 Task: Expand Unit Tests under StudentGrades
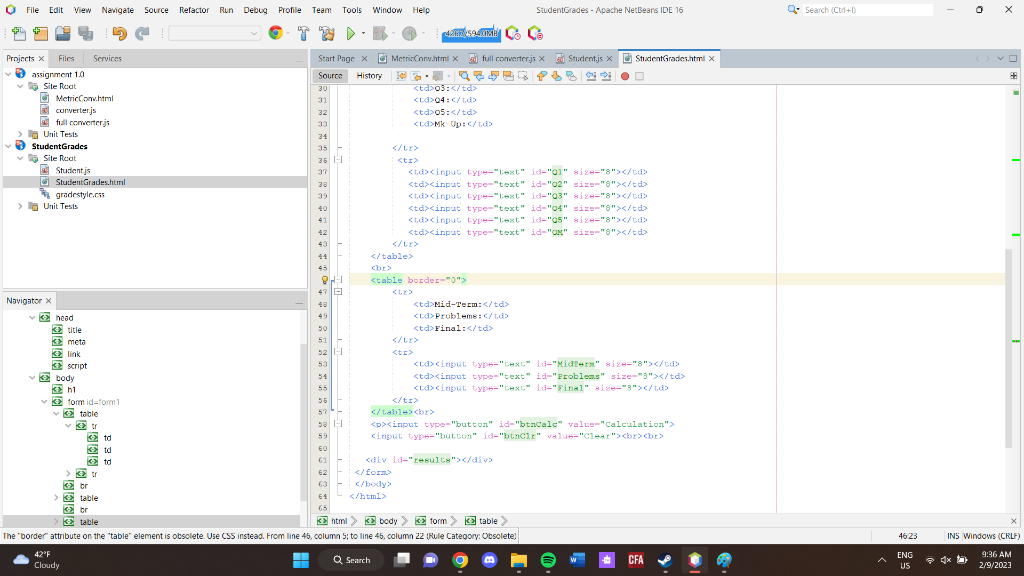pyautogui.click(x=22, y=206)
